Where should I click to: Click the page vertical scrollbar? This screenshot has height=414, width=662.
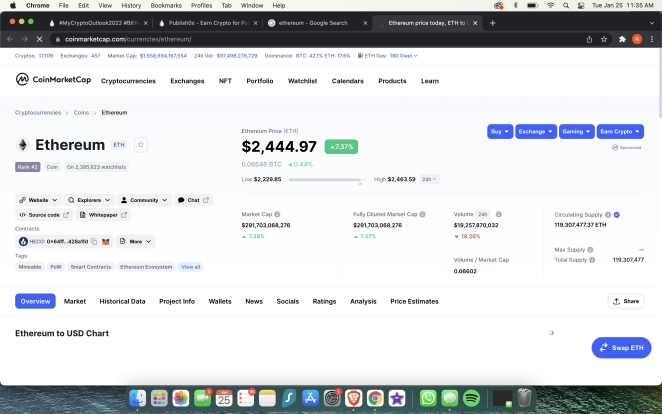659,84
